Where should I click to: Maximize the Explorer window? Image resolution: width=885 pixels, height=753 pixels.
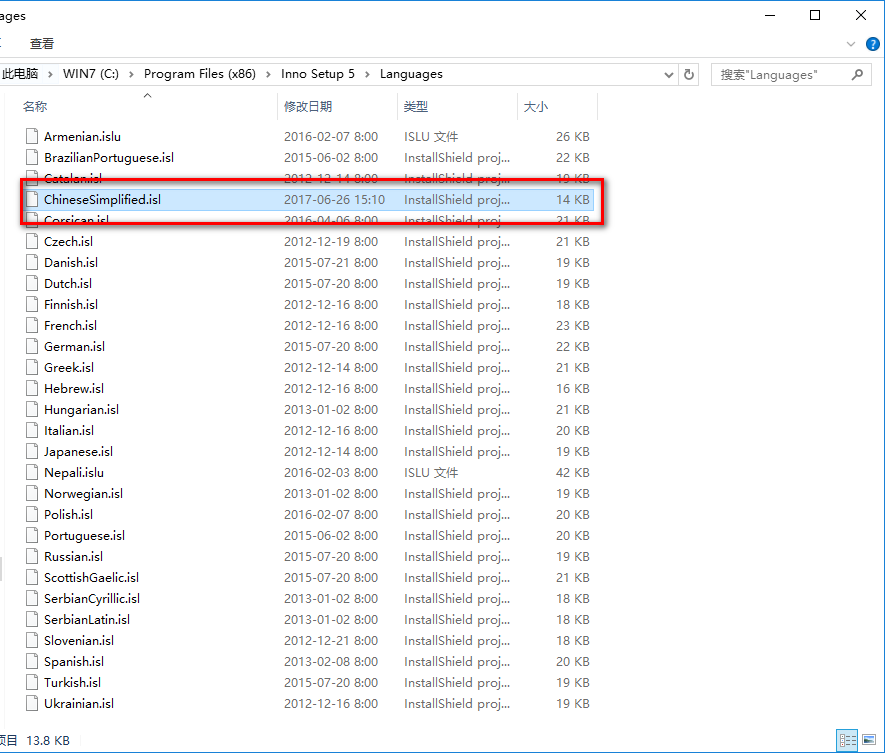pos(815,15)
